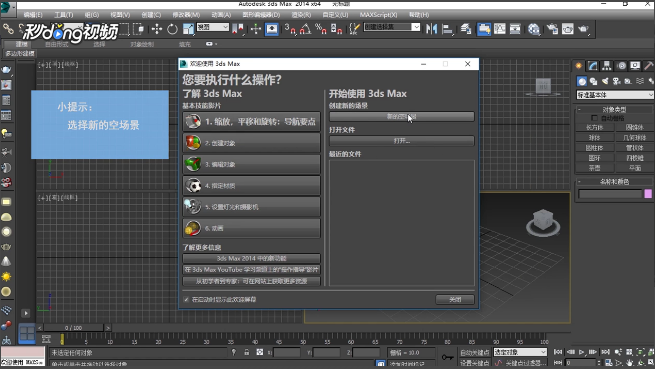The height and width of the screenshot is (369, 655).
Task: Open the Group (组) menu
Action: click(91, 15)
